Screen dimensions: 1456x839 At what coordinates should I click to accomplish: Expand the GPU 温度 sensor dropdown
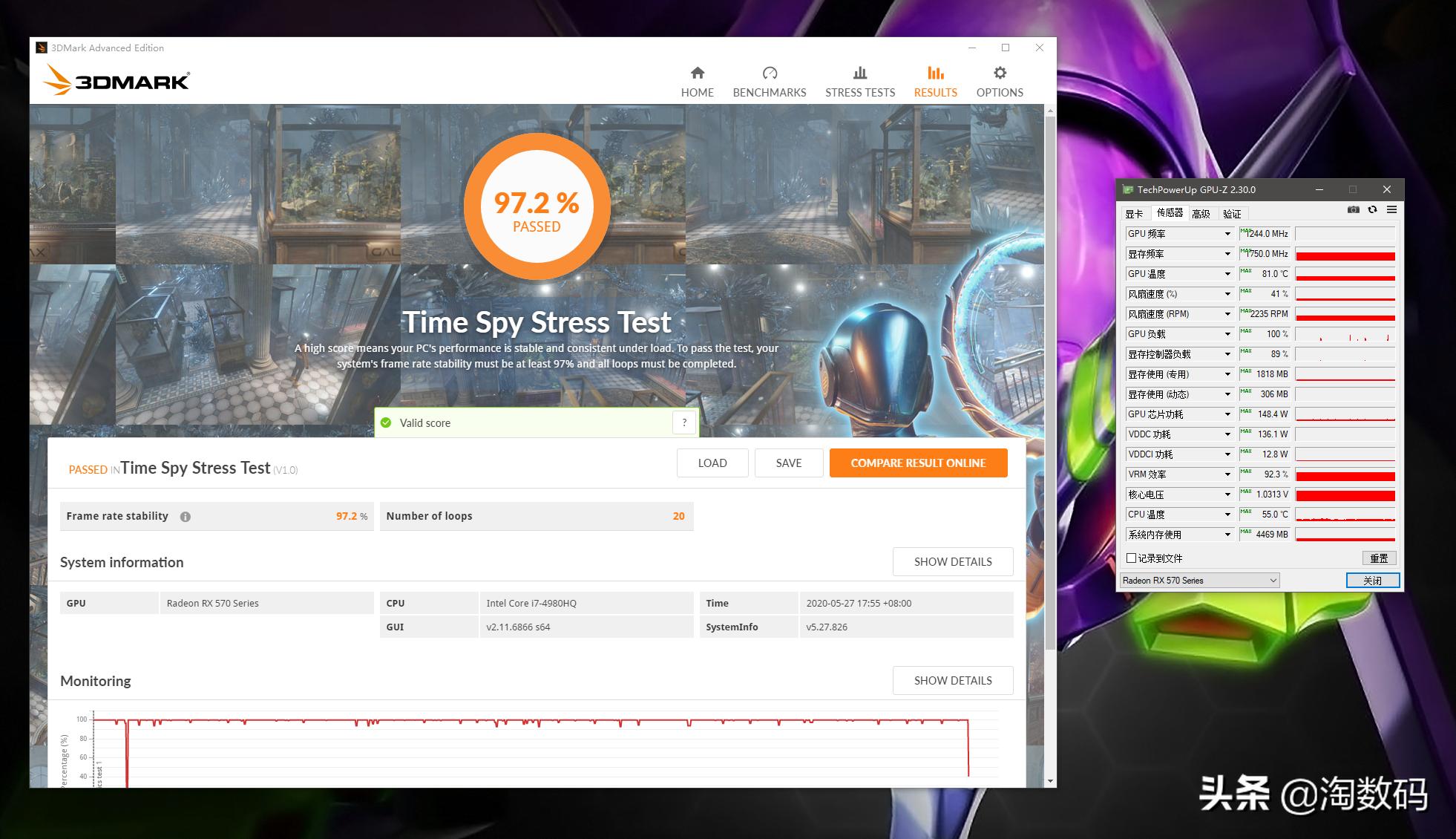[1227, 274]
